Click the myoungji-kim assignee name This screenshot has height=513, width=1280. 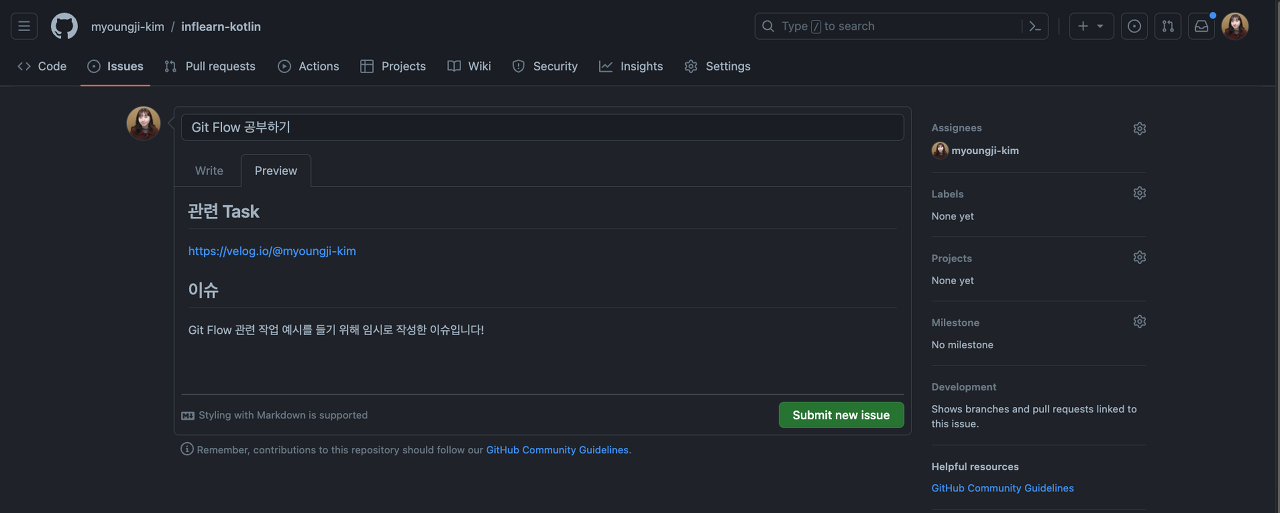(985, 150)
